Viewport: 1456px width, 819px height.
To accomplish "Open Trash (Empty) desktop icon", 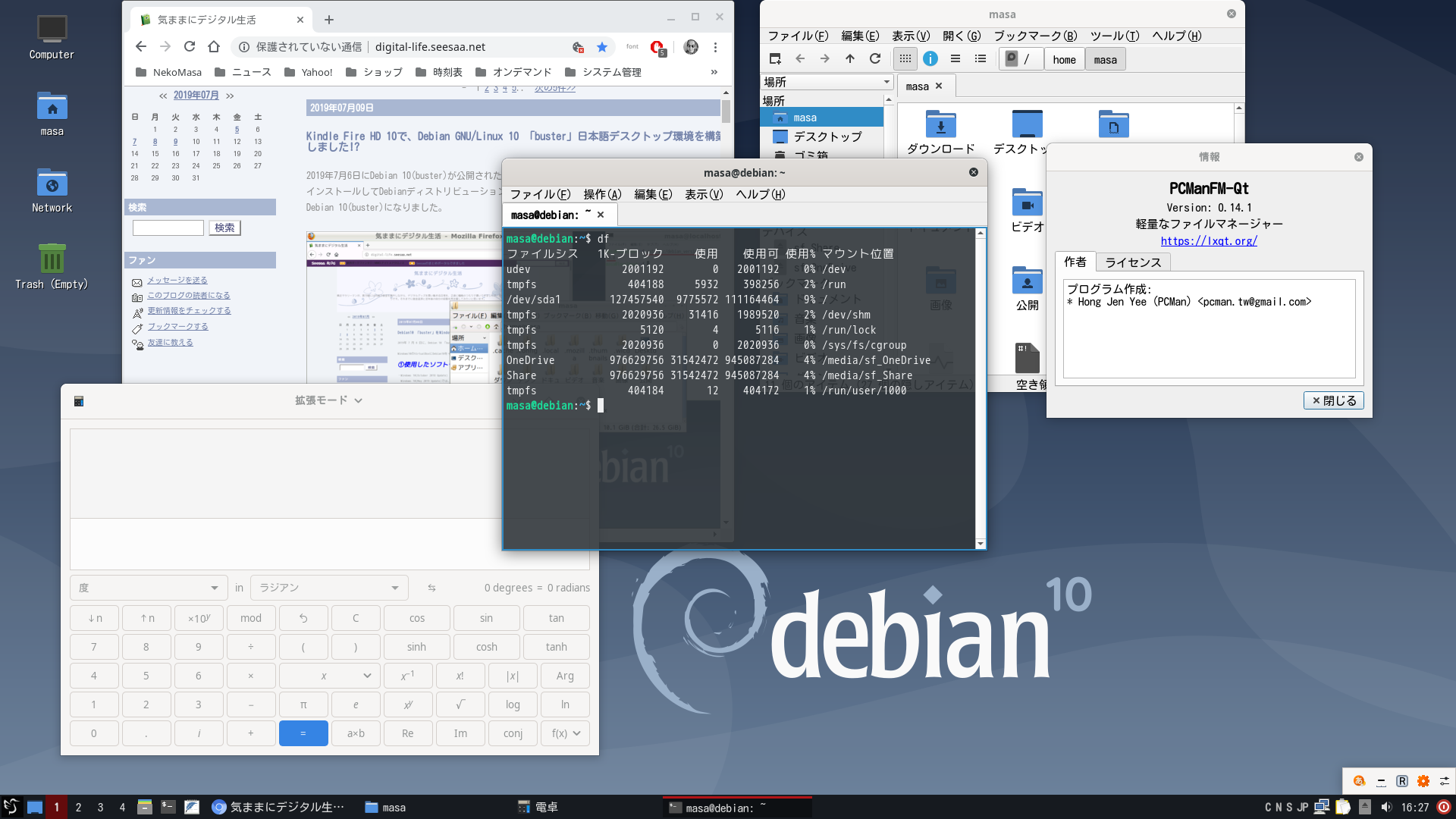I will tap(52, 266).
